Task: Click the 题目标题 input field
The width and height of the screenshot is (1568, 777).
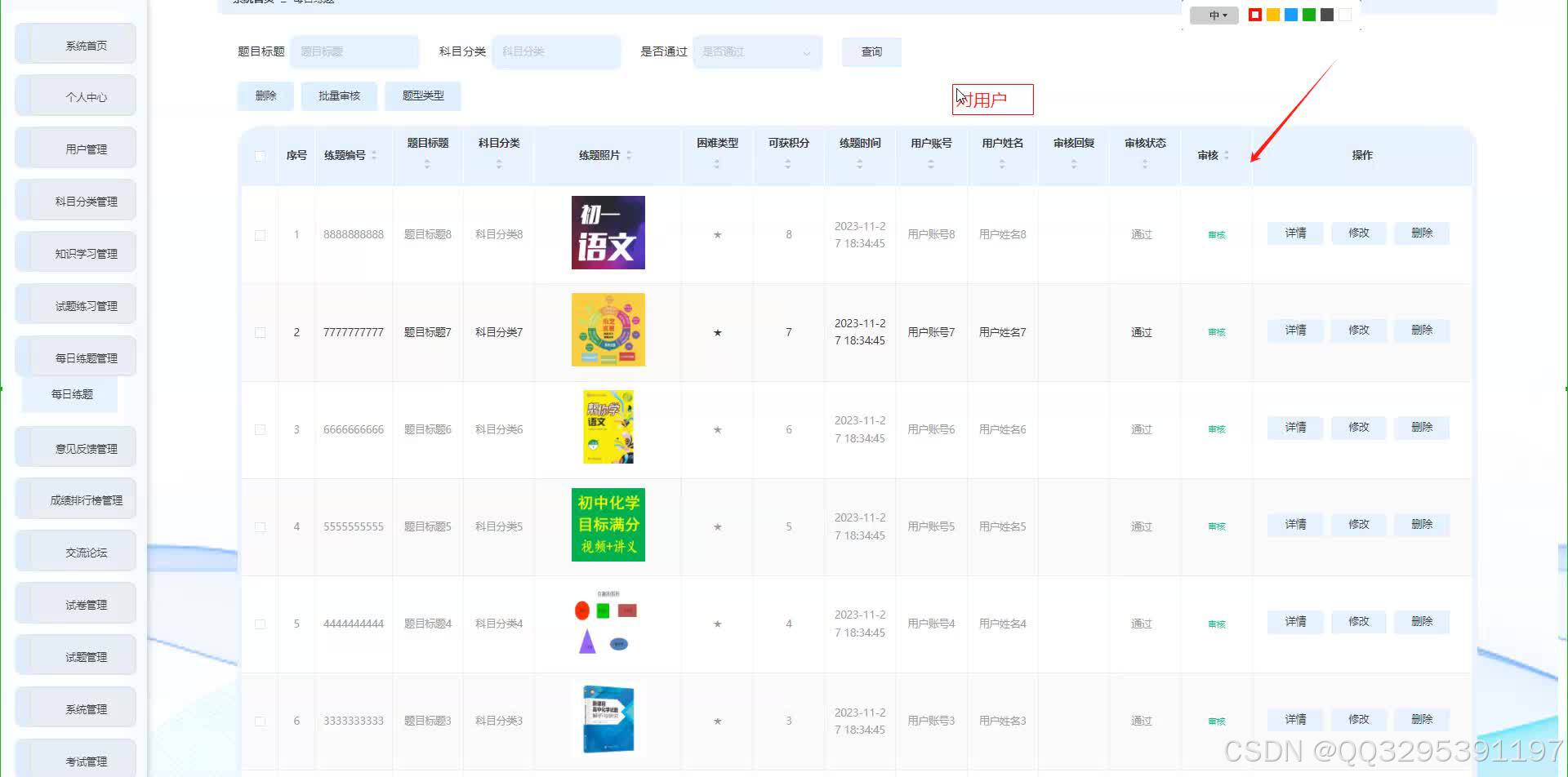Action: (354, 51)
